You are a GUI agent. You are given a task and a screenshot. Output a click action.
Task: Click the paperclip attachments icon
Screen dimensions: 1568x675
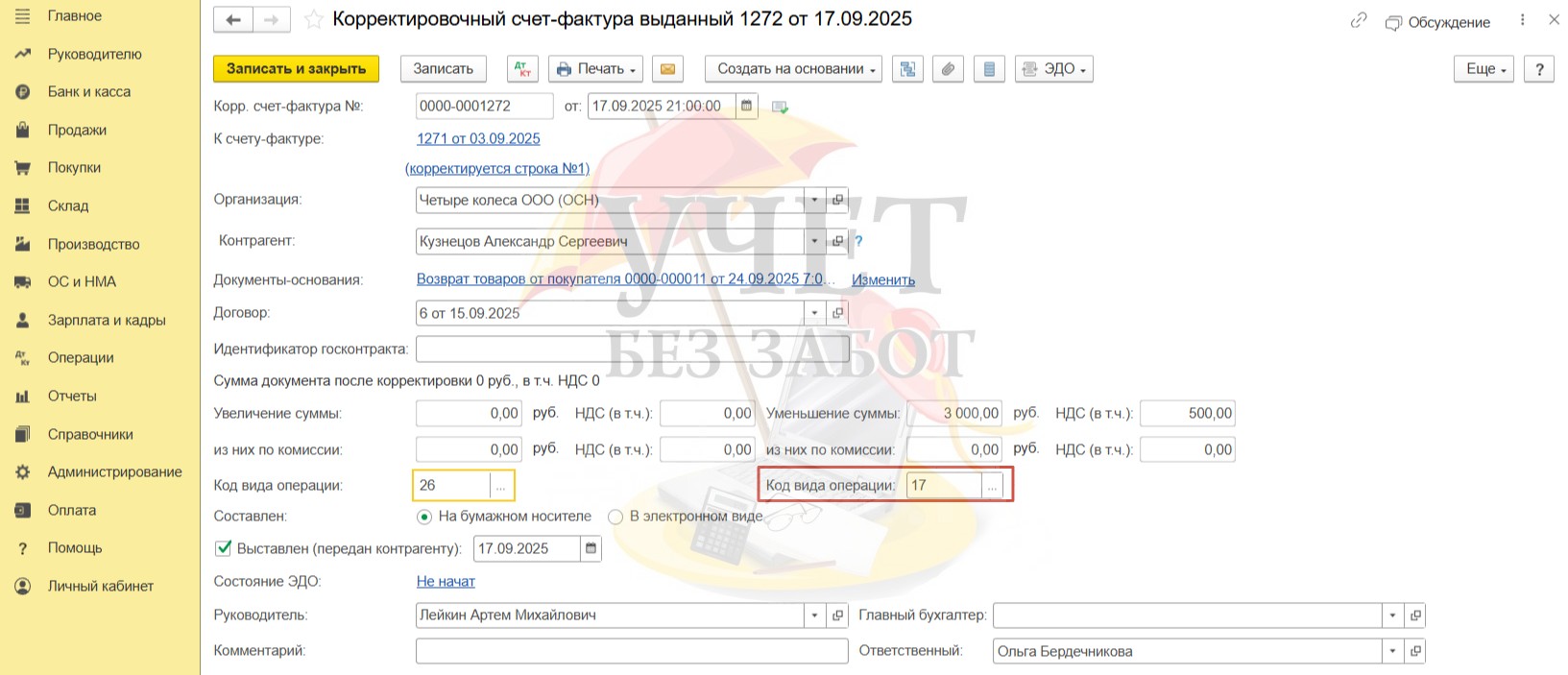[948, 69]
